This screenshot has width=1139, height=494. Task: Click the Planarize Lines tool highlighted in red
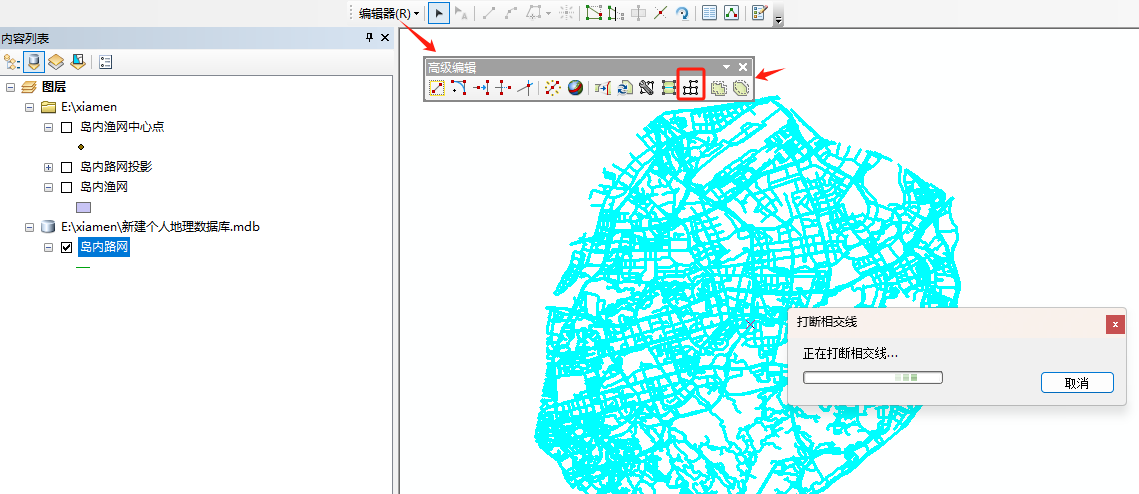(x=691, y=88)
